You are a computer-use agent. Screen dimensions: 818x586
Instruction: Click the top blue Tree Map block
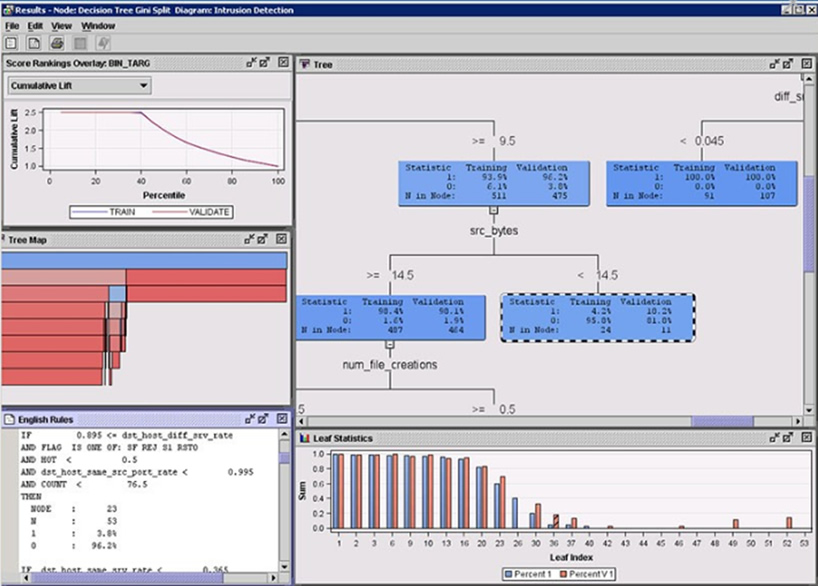tap(145, 260)
